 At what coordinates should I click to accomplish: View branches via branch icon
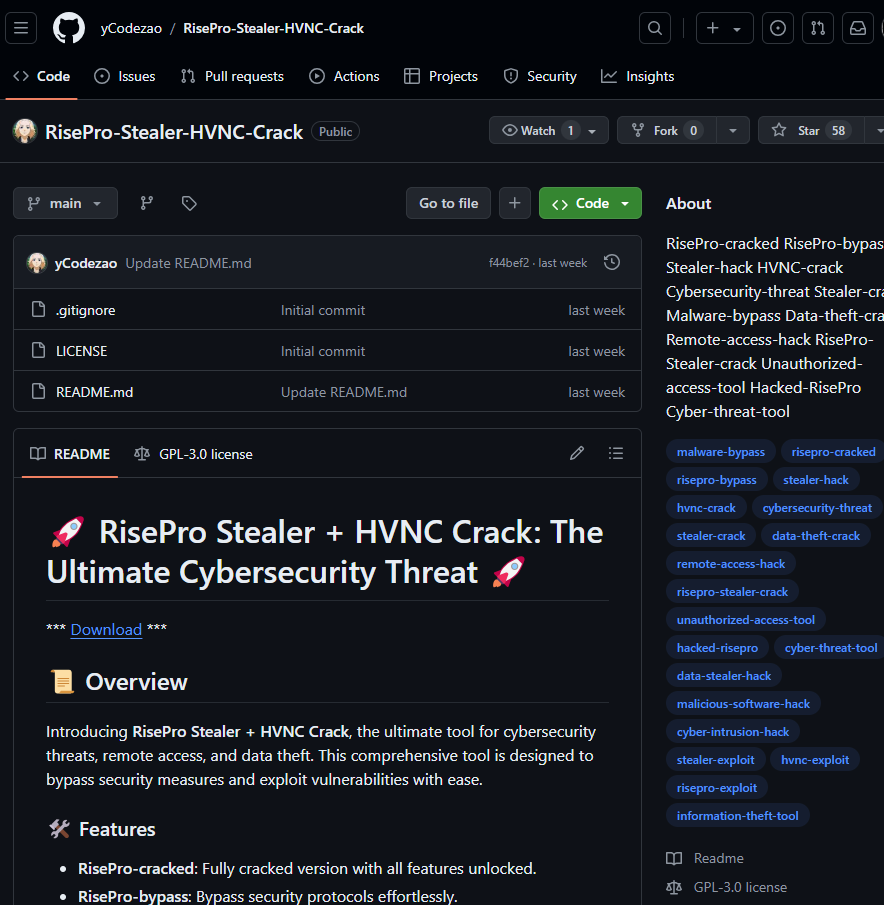[x=147, y=203]
